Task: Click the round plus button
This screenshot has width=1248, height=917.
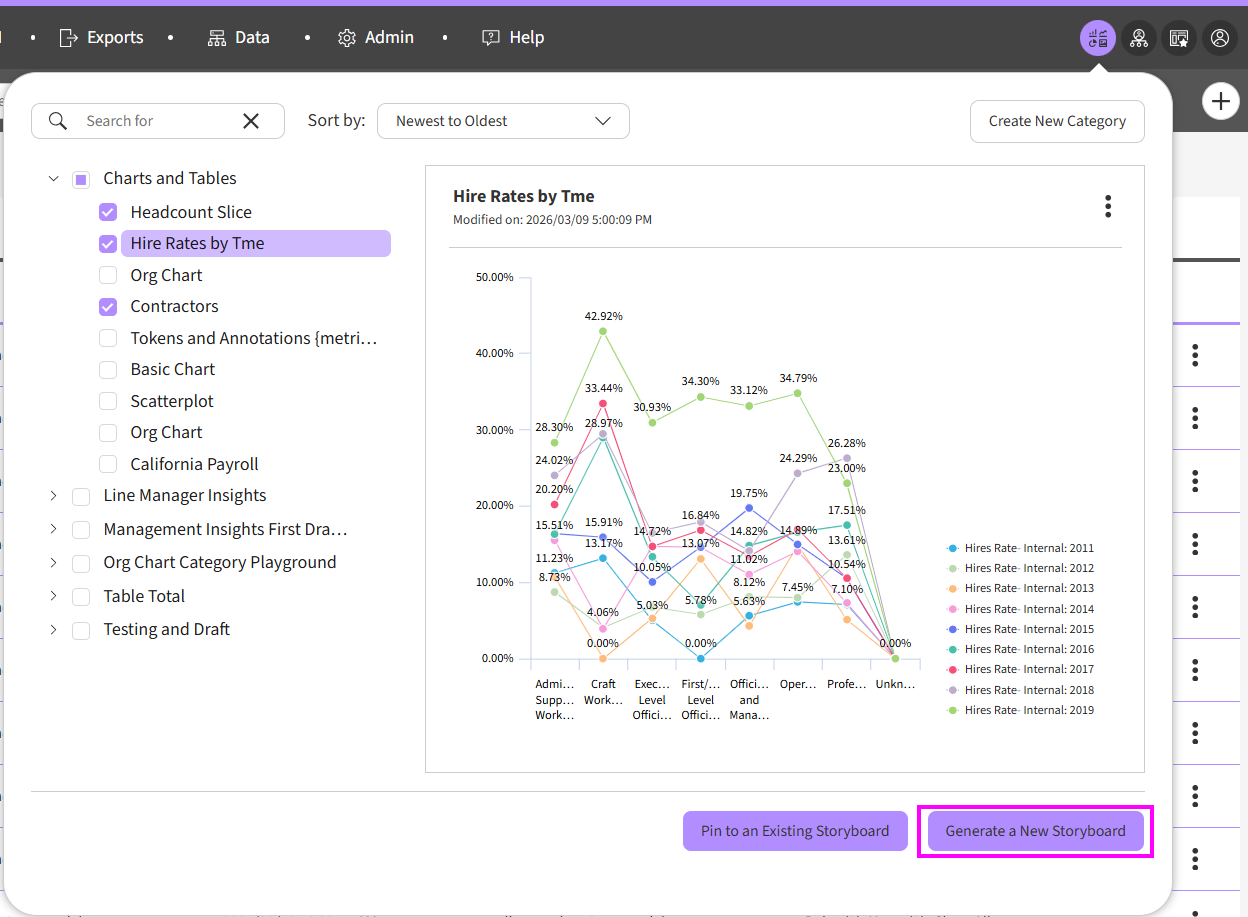Action: tap(1220, 101)
